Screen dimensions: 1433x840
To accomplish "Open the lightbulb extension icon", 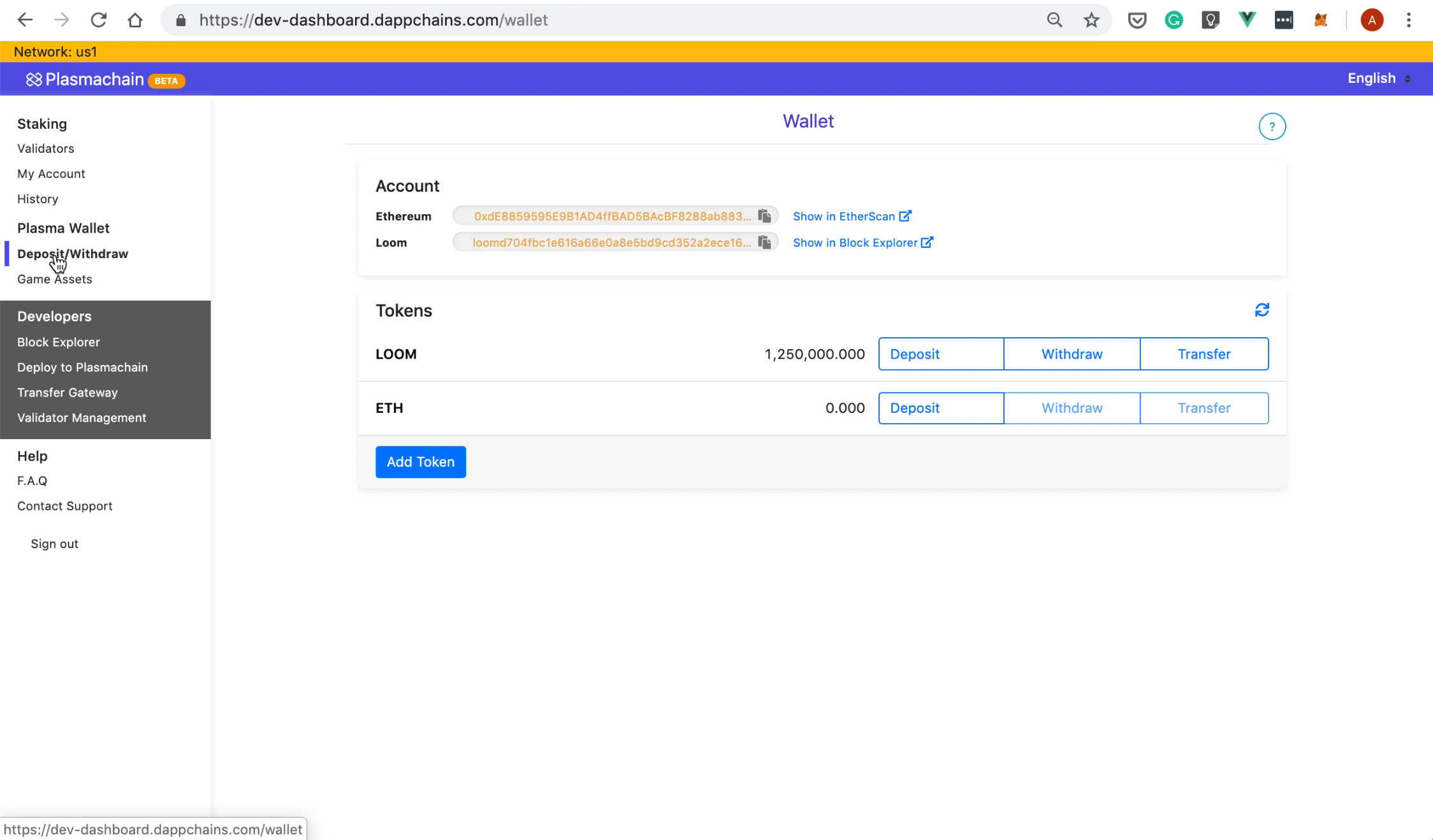I will (x=1210, y=20).
